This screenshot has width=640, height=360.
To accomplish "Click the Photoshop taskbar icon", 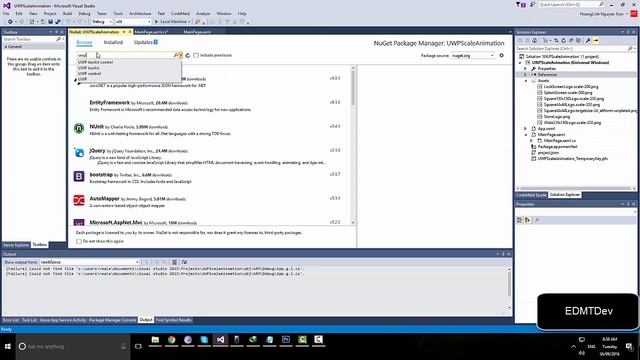I will click(286, 340).
